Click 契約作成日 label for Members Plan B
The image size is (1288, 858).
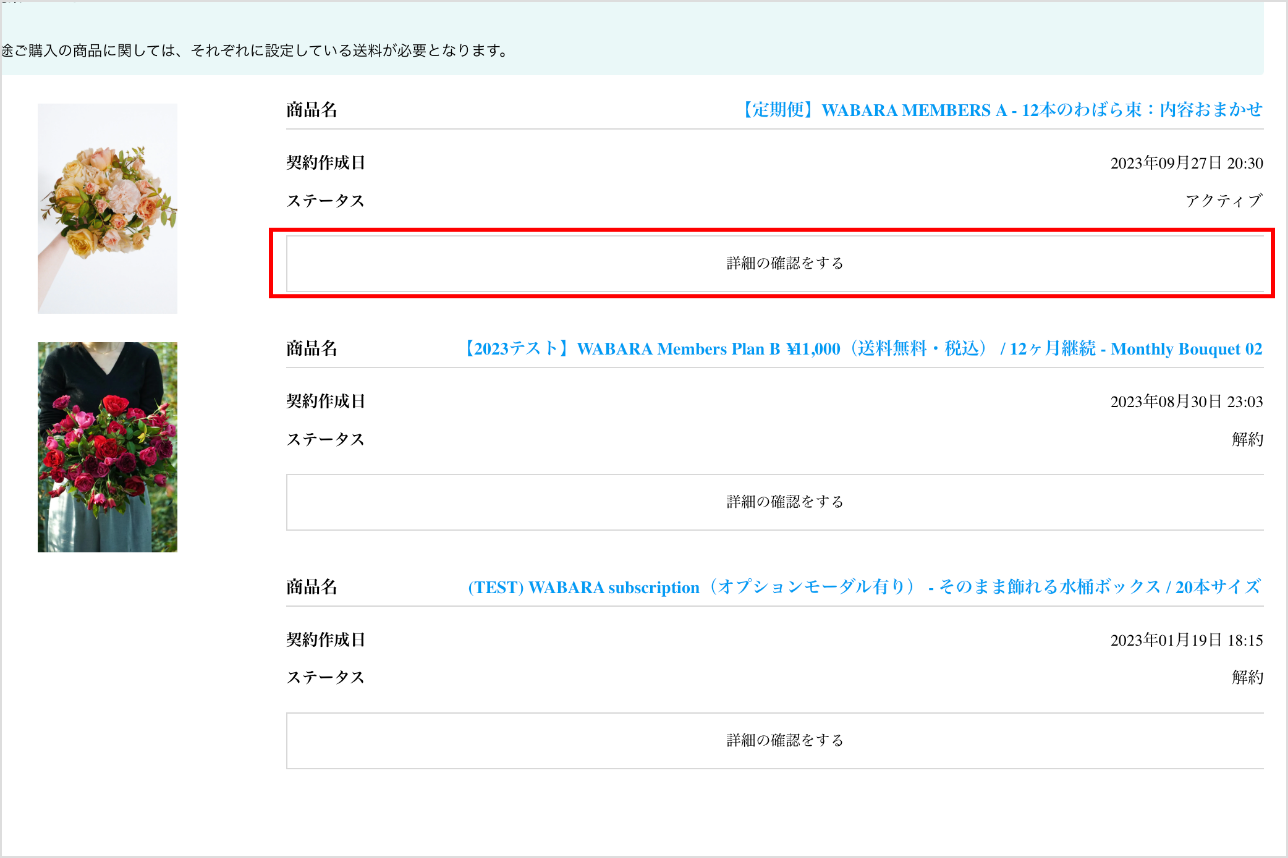click(326, 402)
